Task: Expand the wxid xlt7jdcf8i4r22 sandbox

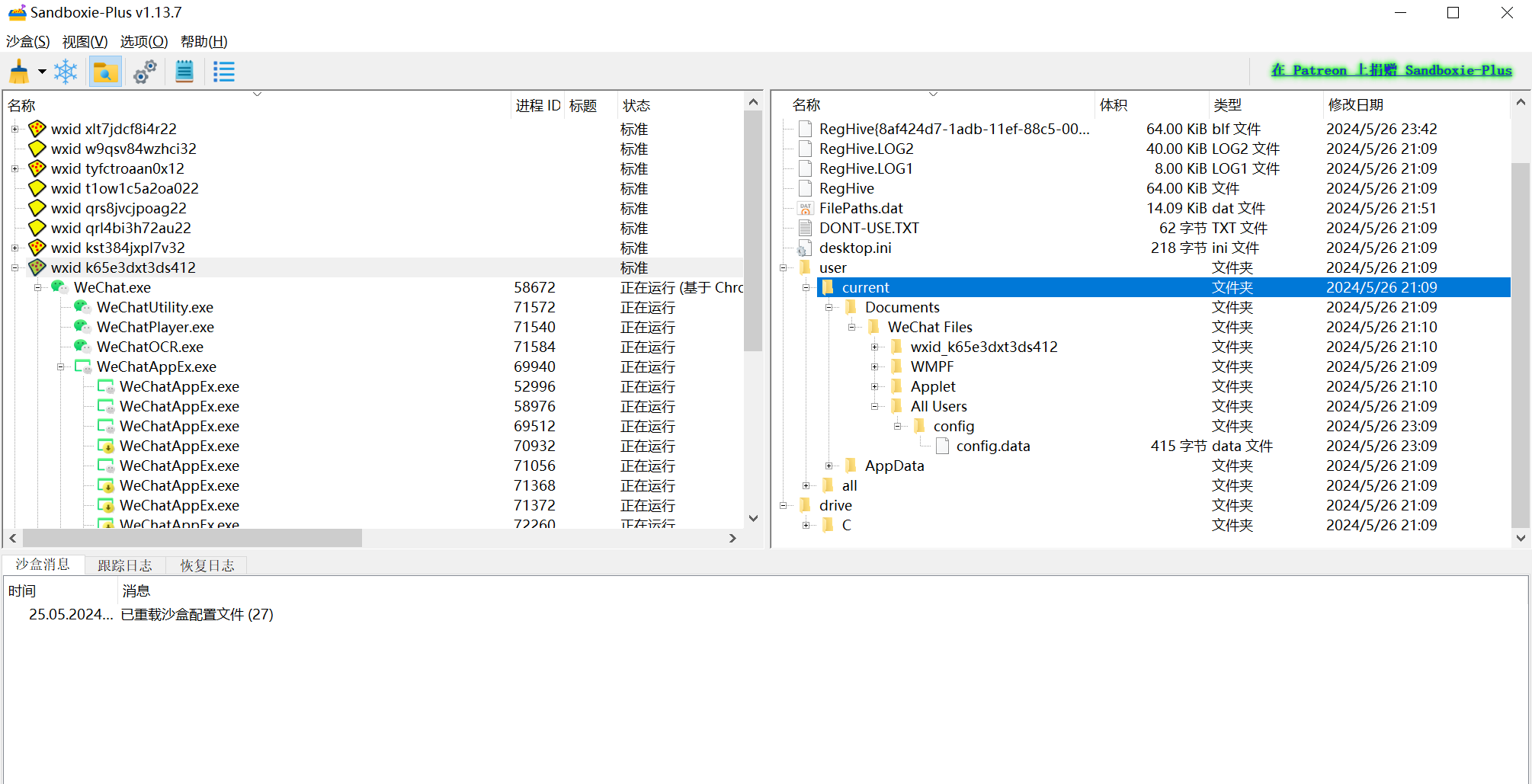Action: (15, 130)
